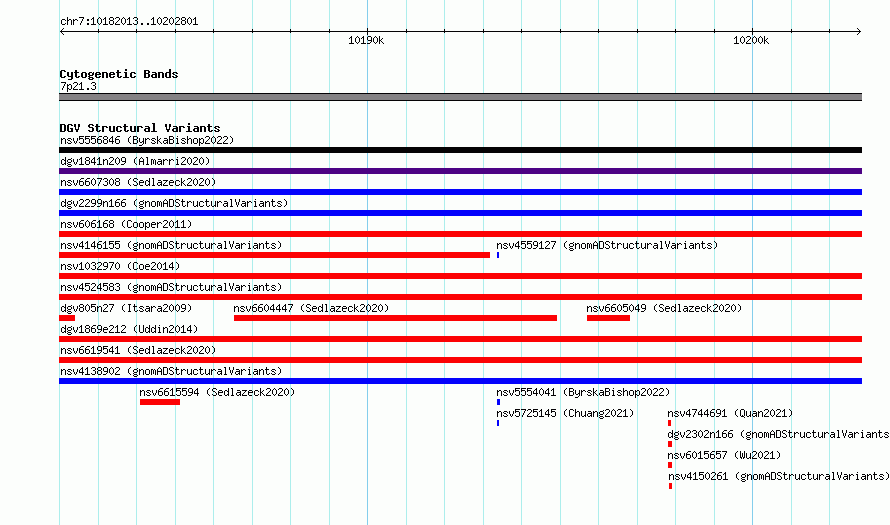The image size is (890, 525).
Task: Click small red marker under nsv6015657
Action: [670, 465]
